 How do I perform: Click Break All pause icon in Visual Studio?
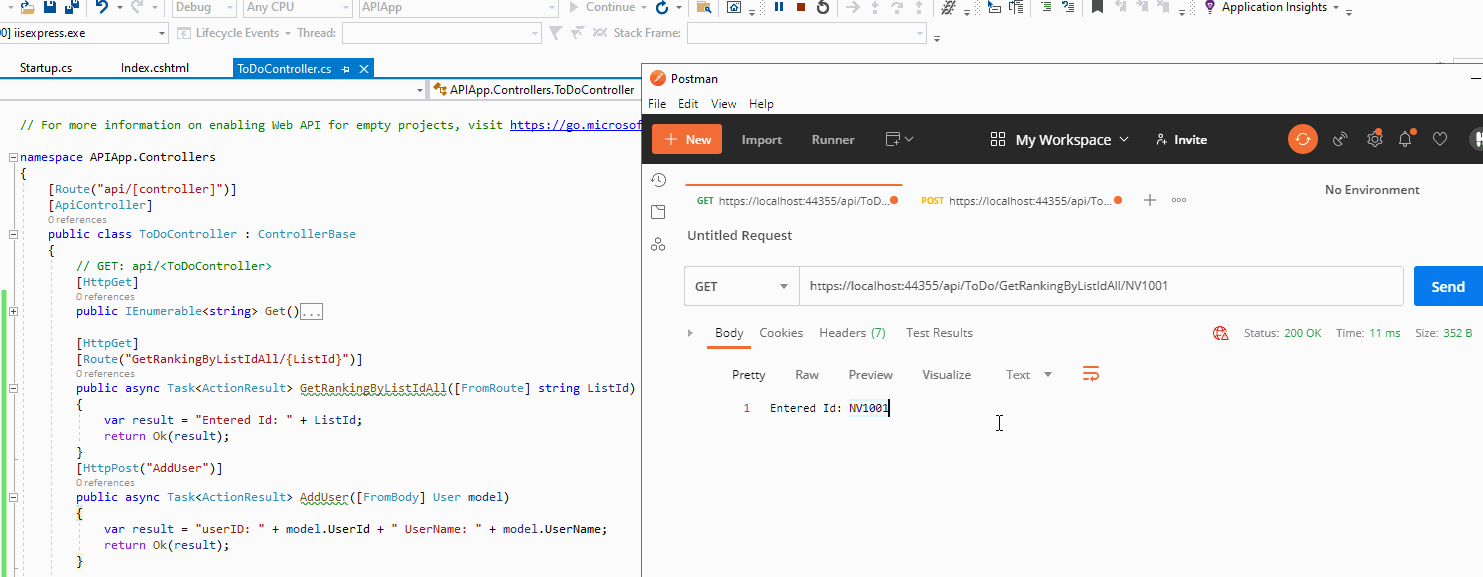point(778,8)
